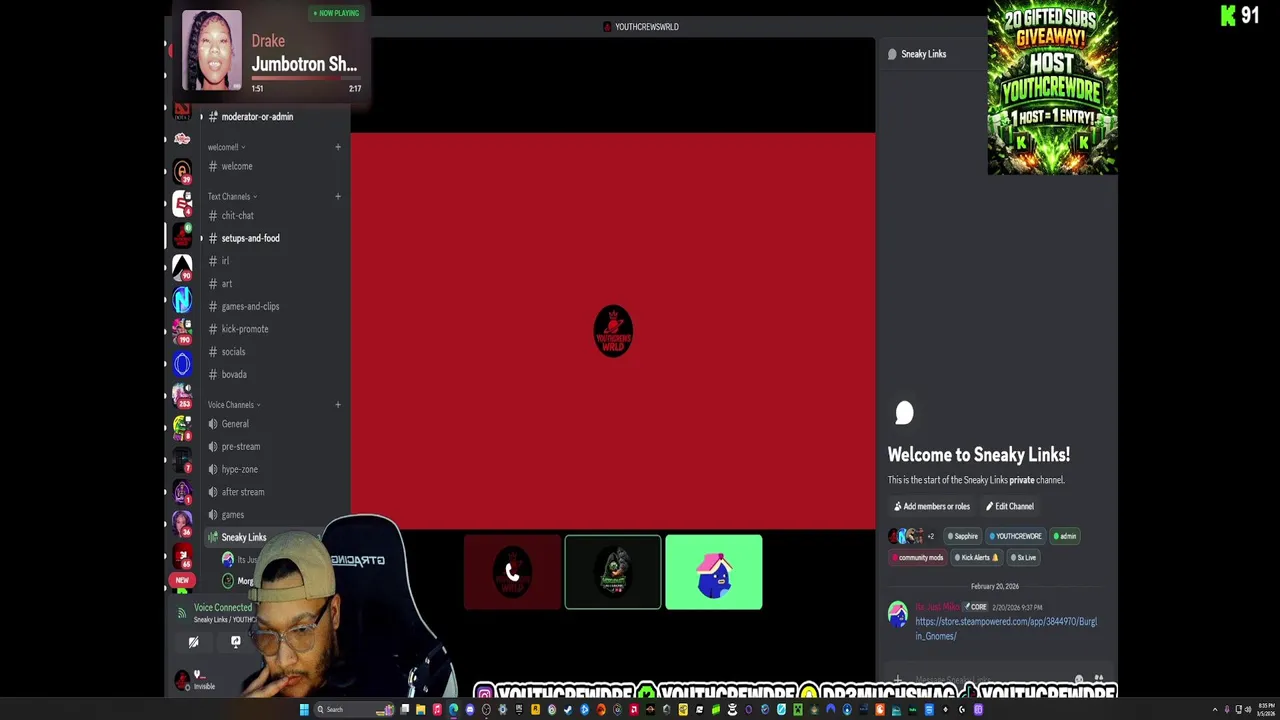This screenshot has height=720, width=1280.
Task: Click speaker icon beside hype-zone channel
Action: 212,469
